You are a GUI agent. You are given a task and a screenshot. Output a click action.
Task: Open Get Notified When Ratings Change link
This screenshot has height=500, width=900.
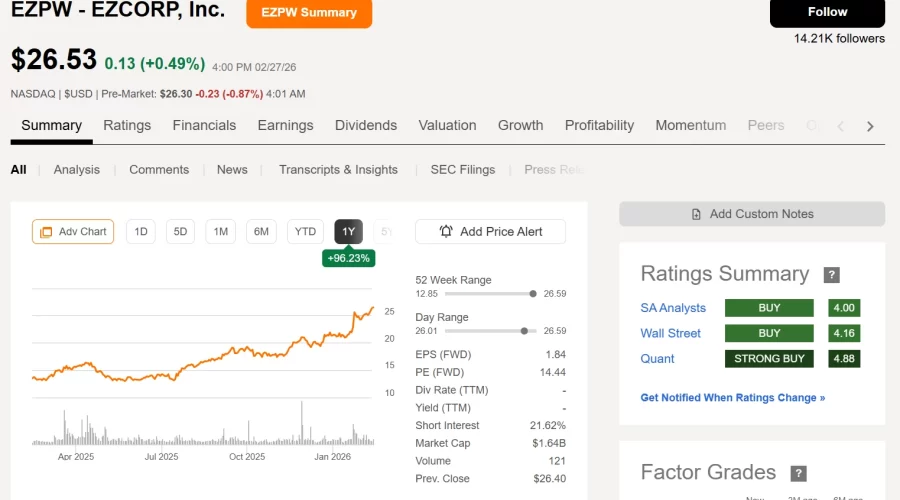pyautogui.click(x=732, y=397)
